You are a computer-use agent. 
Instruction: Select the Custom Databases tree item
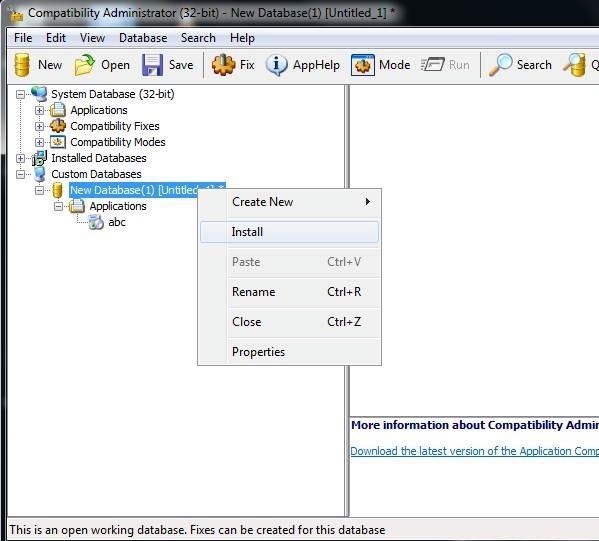click(x=96, y=174)
